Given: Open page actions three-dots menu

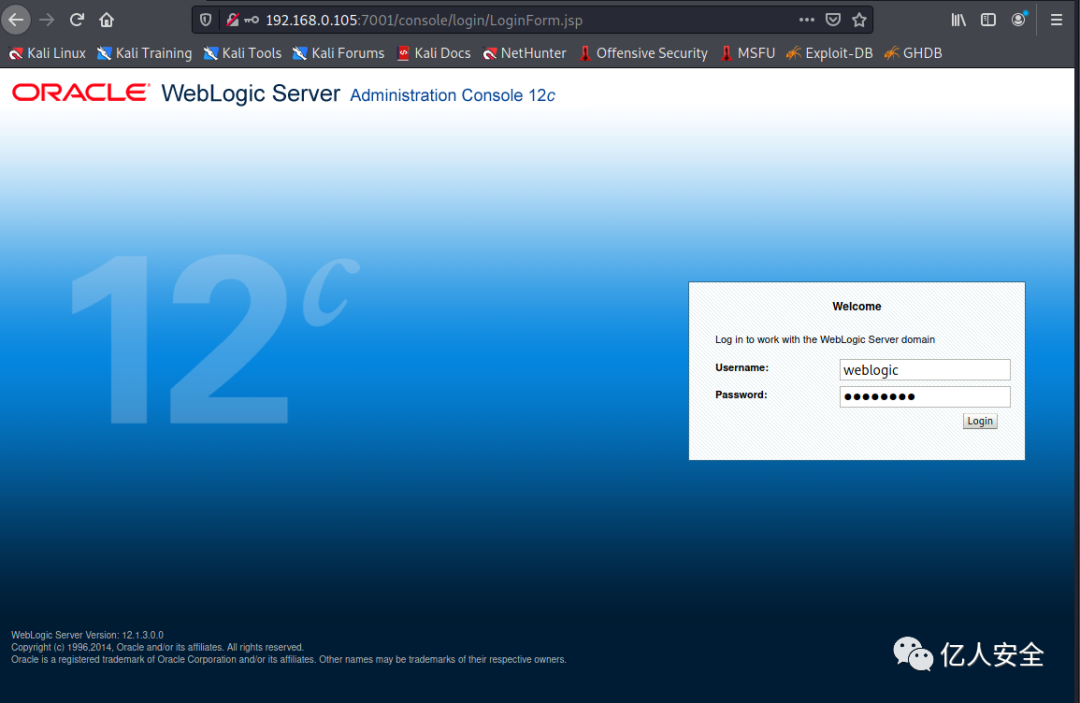Looking at the screenshot, I should click(x=807, y=20).
